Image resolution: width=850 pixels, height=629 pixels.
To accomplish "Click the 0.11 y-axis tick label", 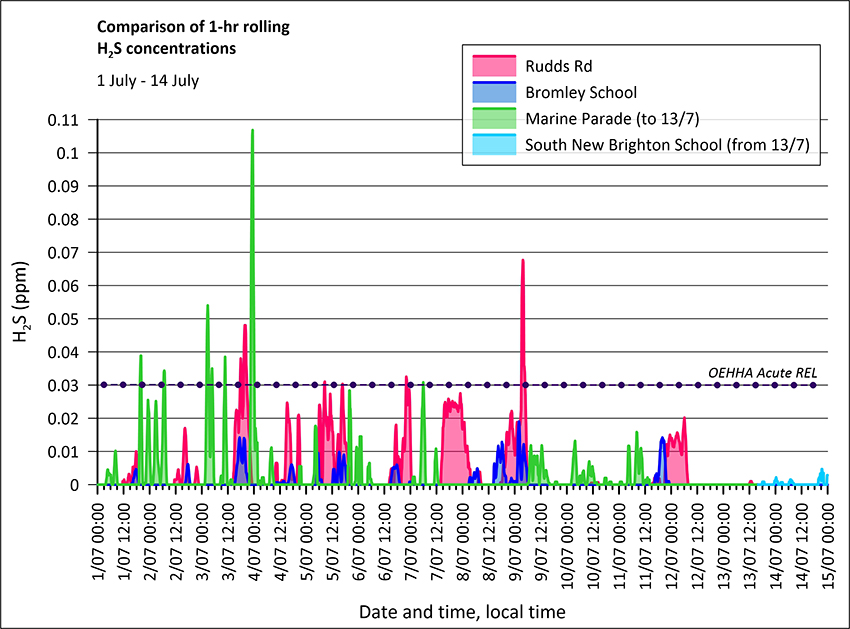I will pyautogui.click(x=66, y=120).
